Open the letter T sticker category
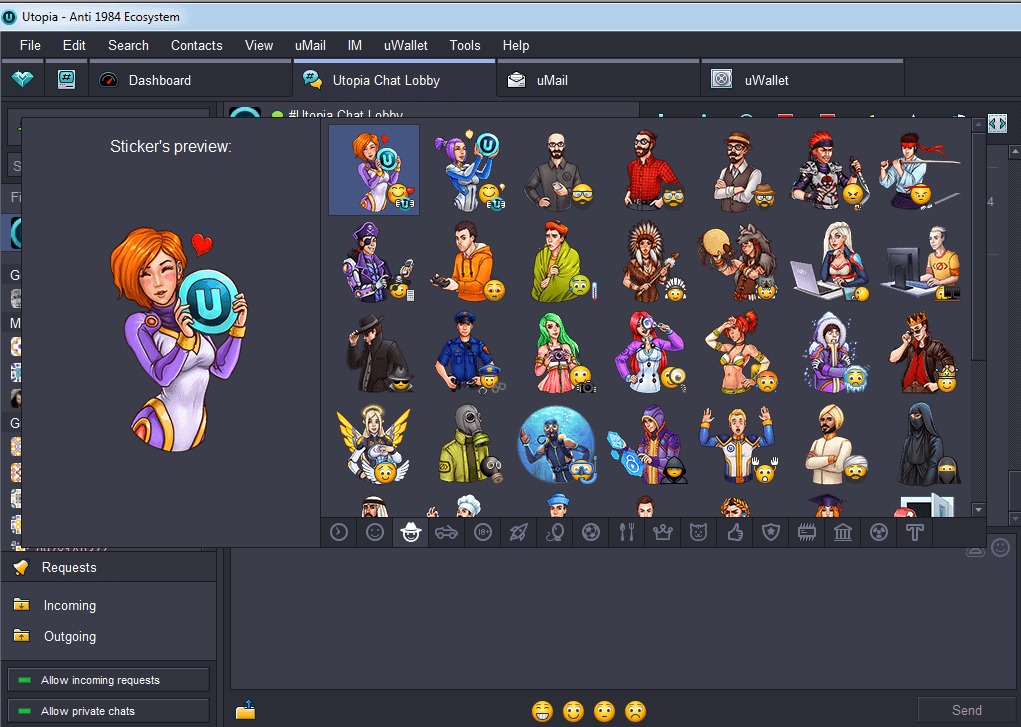Viewport: 1021px width, 727px height. (x=916, y=533)
